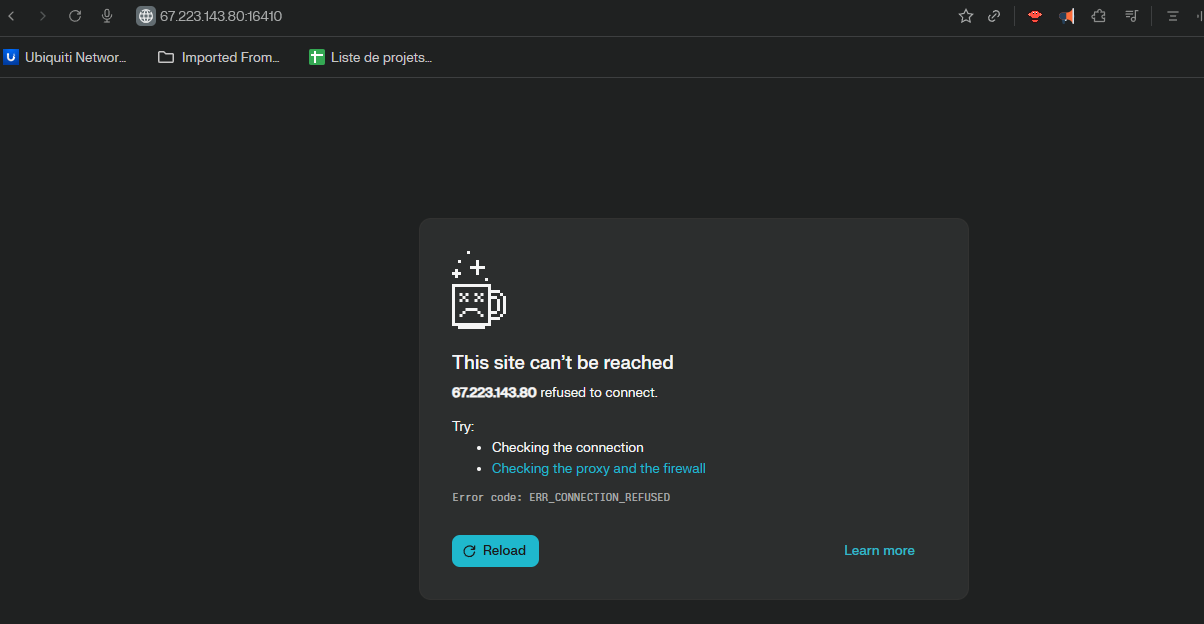
Task: Click the sad coffee mug error illustration
Action: click(x=478, y=292)
